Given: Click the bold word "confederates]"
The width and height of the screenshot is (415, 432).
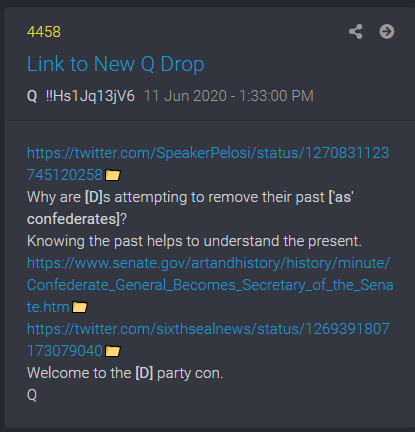Looking at the screenshot, I should point(73,219).
